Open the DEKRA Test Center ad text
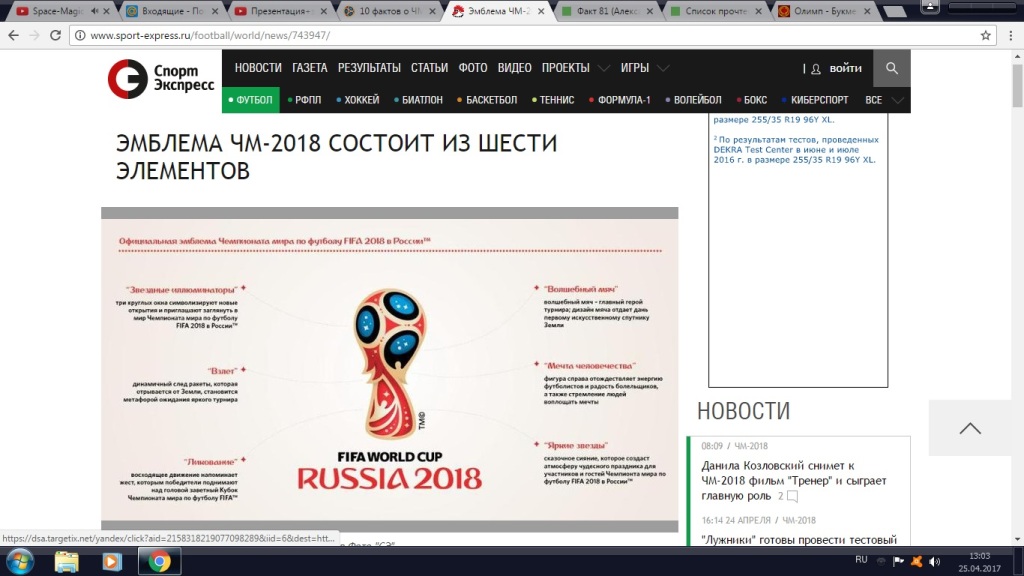The image size is (1024, 576). tap(795, 150)
